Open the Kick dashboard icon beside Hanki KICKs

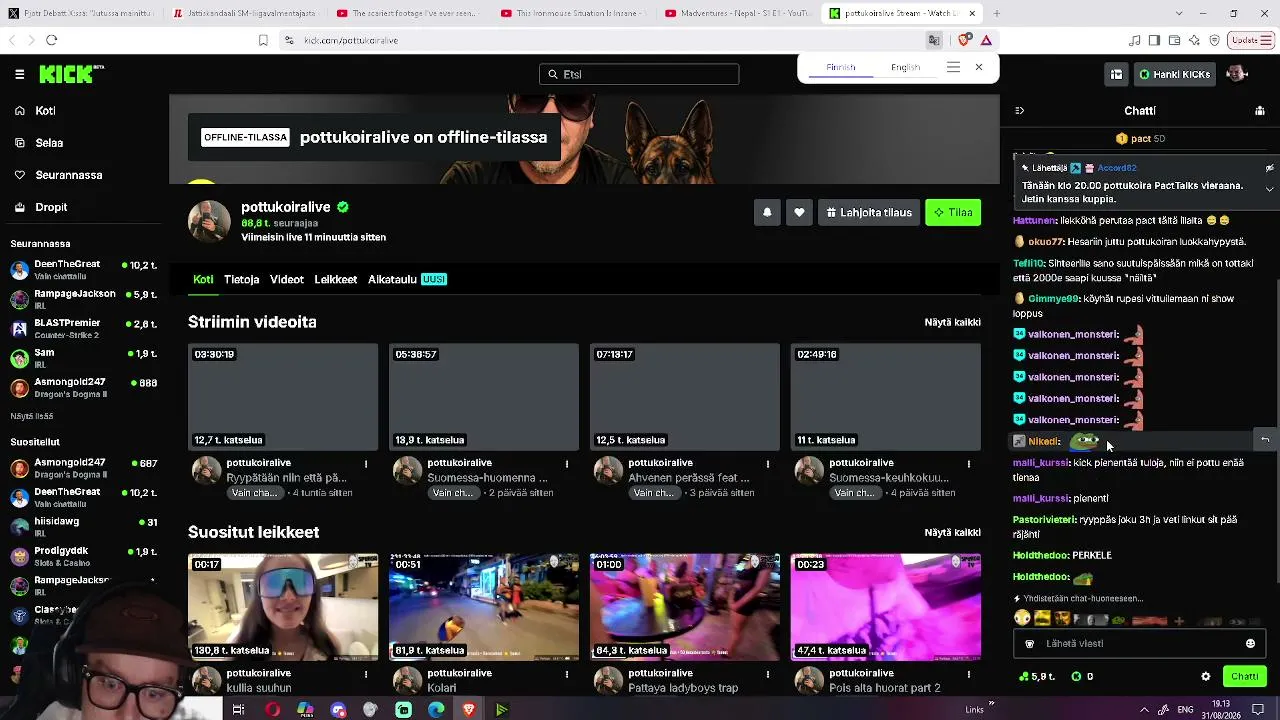pos(1116,74)
